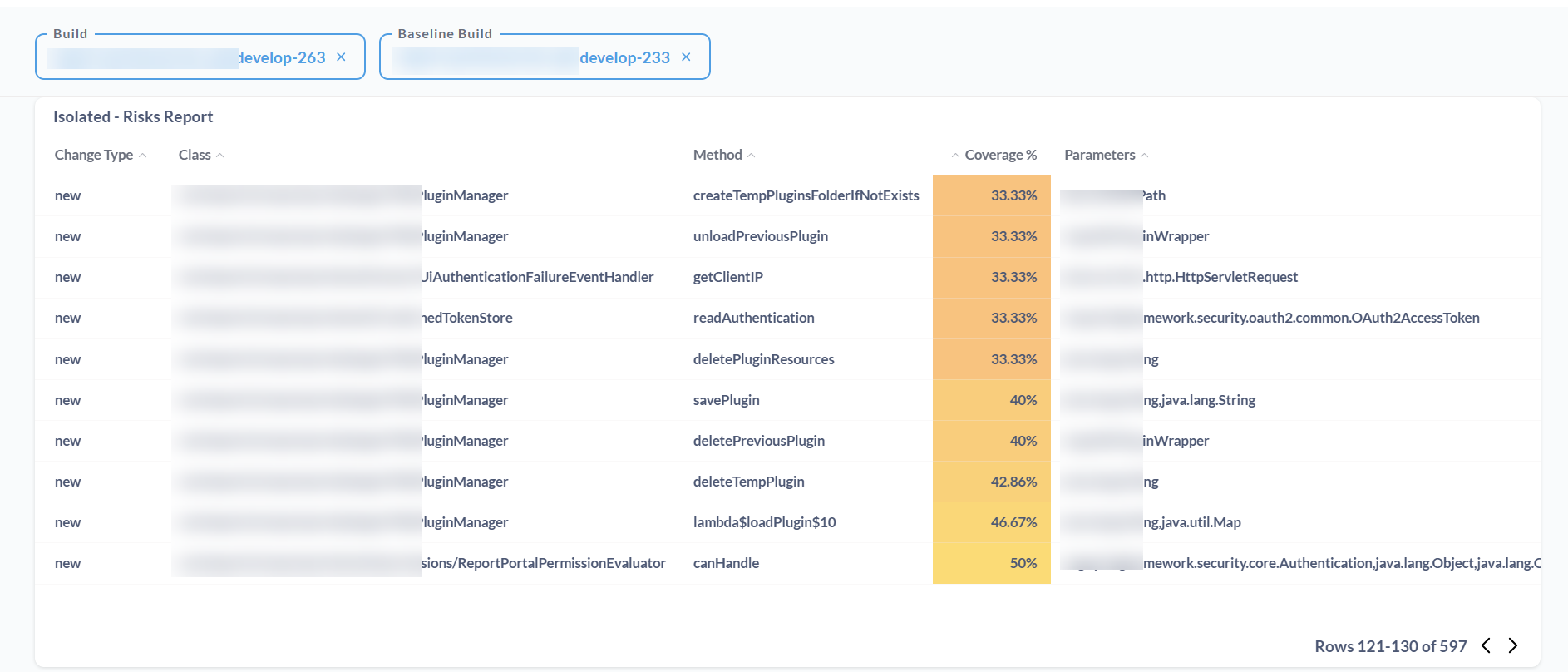Sort by Coverage % column
1568x672 pixels.
click(x=994, y=155)
